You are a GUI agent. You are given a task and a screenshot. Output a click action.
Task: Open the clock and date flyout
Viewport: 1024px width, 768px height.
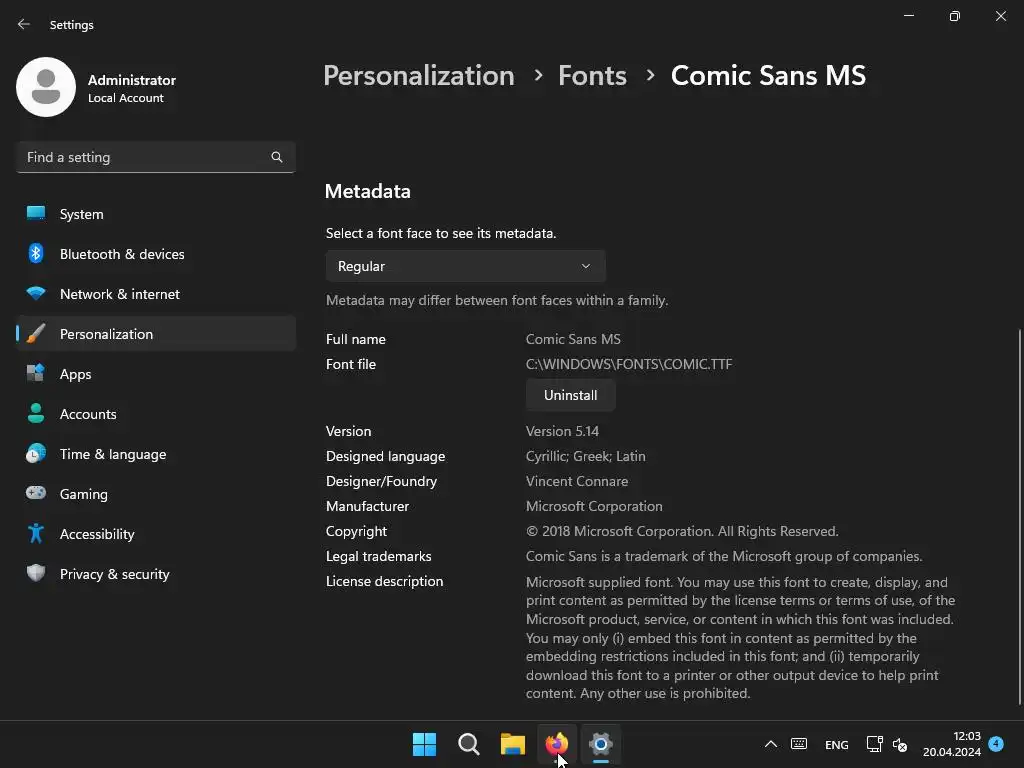[x=952, y=744]
